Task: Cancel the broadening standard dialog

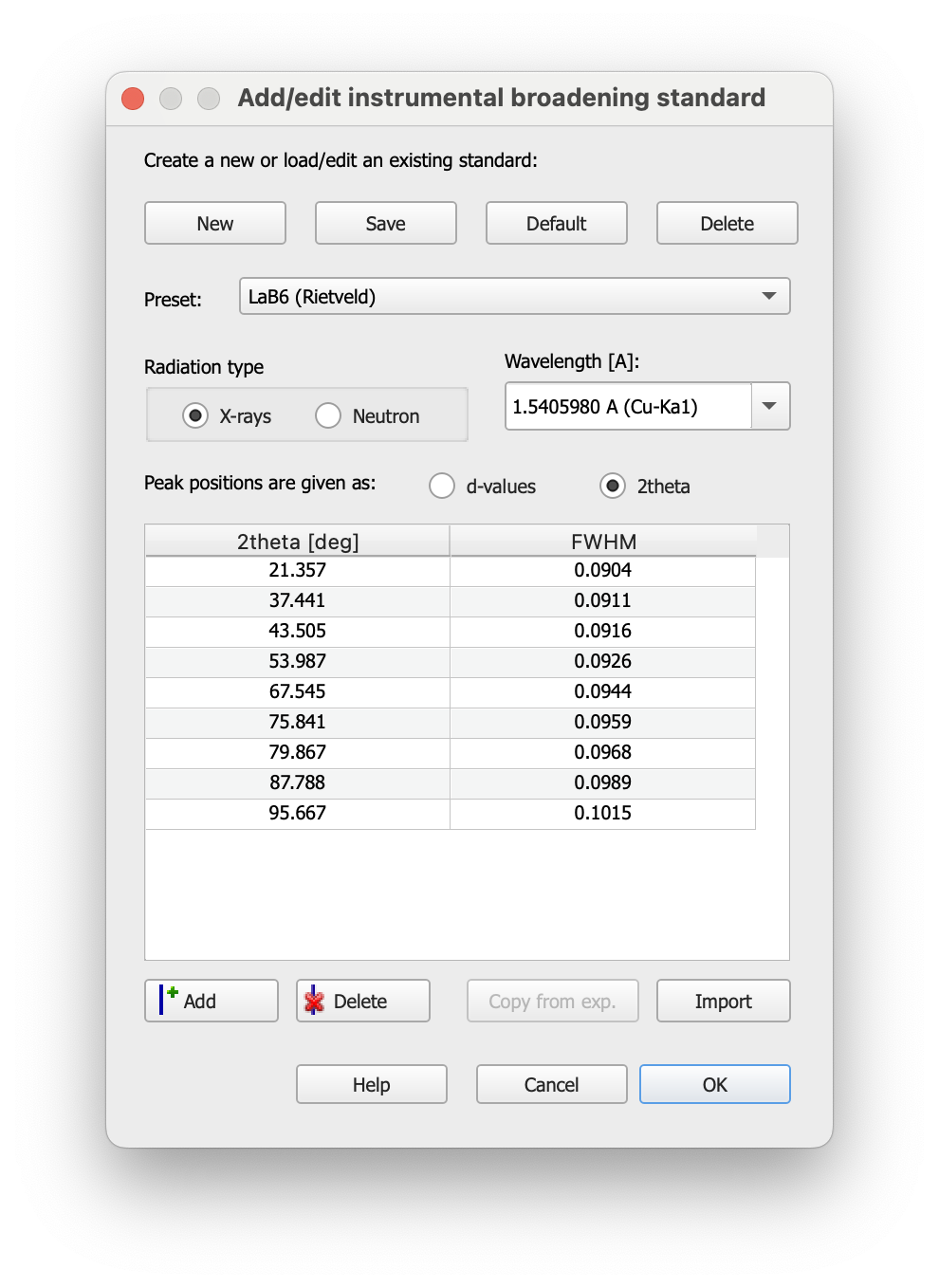Action: [551, 1084]
